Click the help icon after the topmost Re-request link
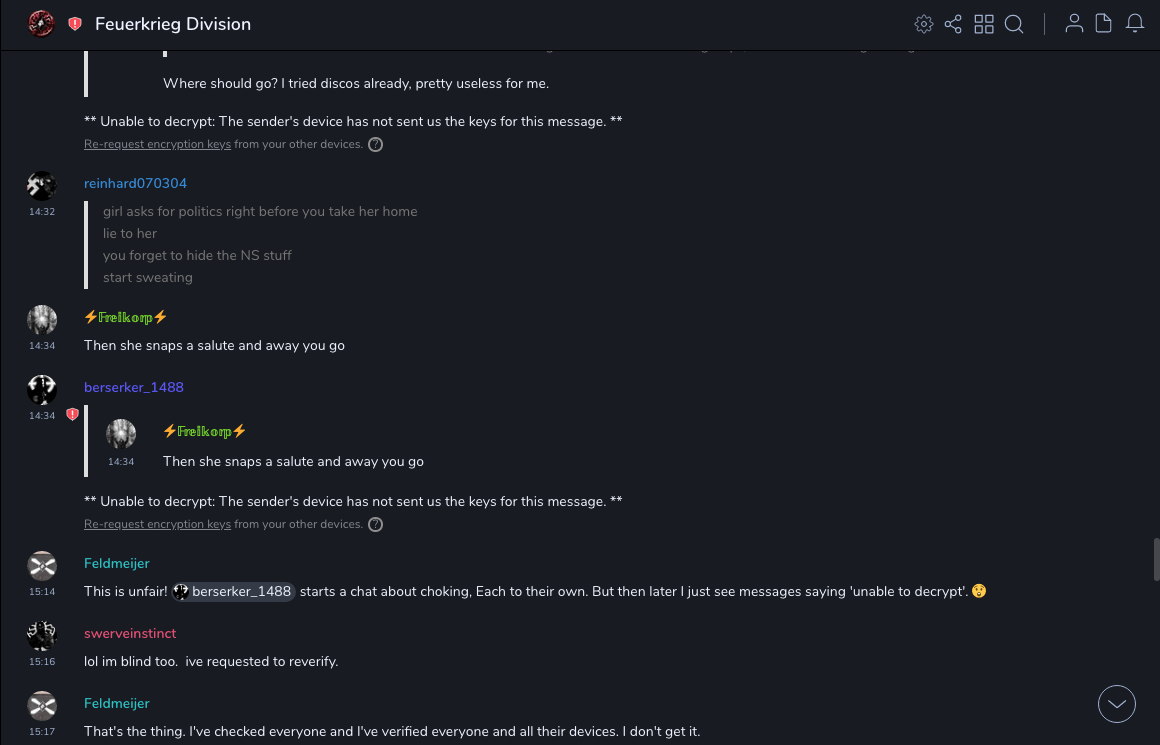 [x=376, y=144]
